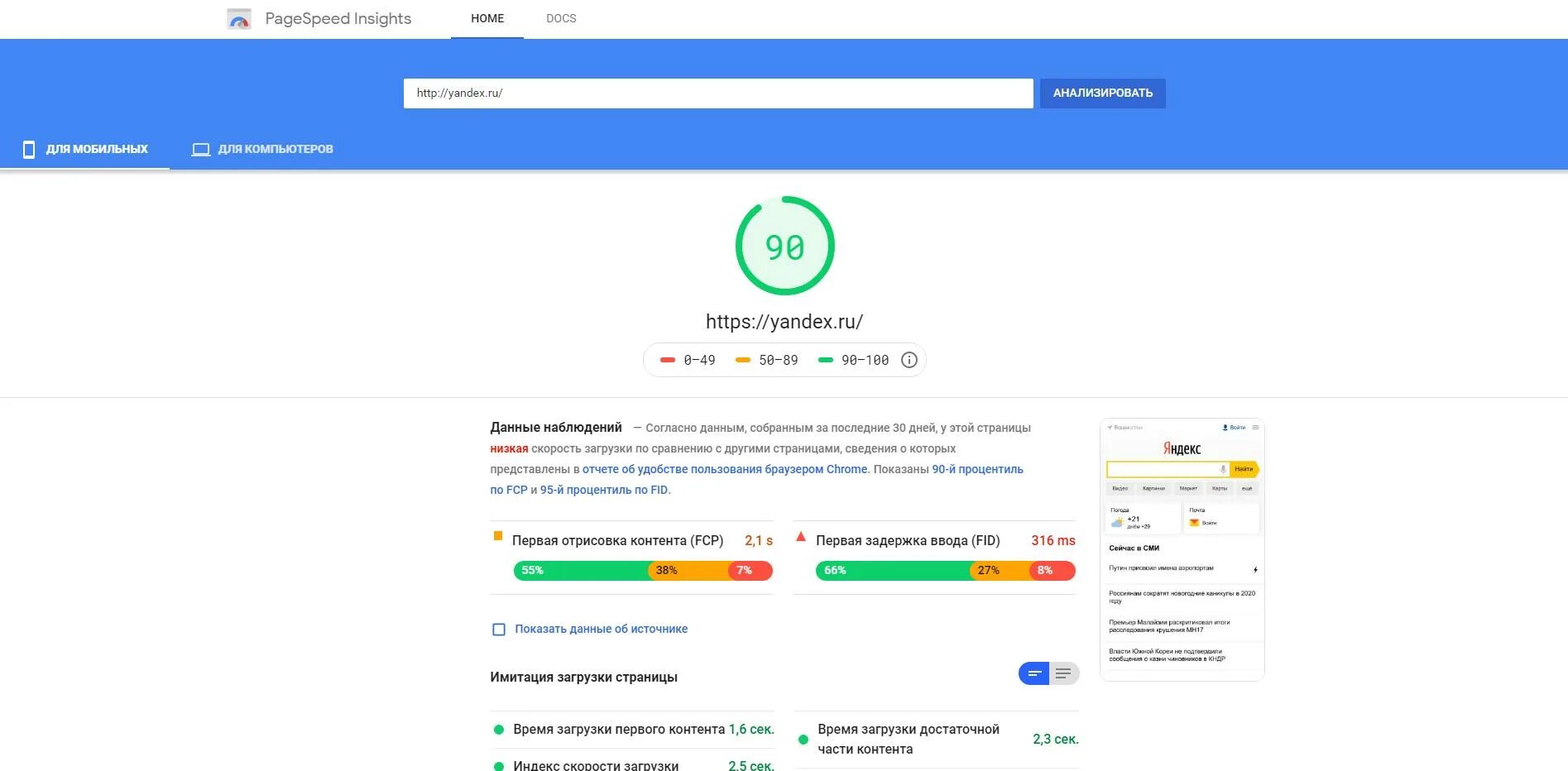Switch to the ДЛЯ КОМПЬЮТЕРОВ tab
The width and height of the screenshot is (1568, 771).
262,150
